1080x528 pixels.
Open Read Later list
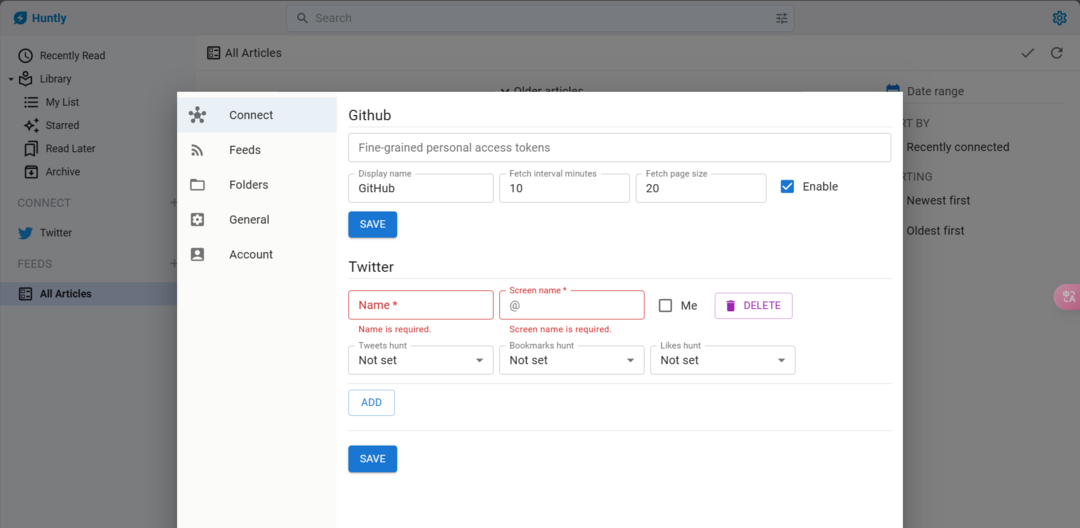point(70,148)
